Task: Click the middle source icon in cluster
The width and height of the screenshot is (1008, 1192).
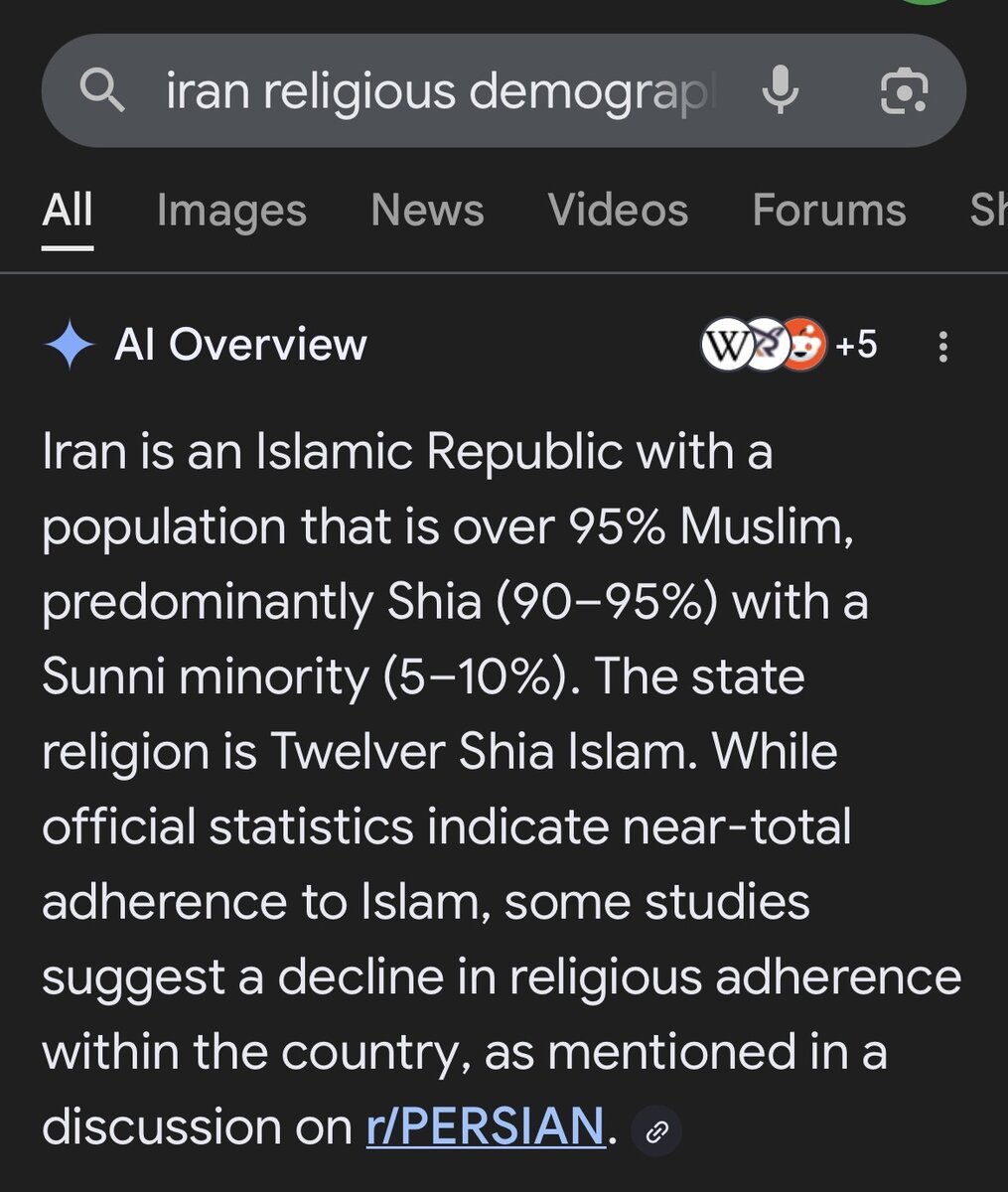Action: point(765,345)
